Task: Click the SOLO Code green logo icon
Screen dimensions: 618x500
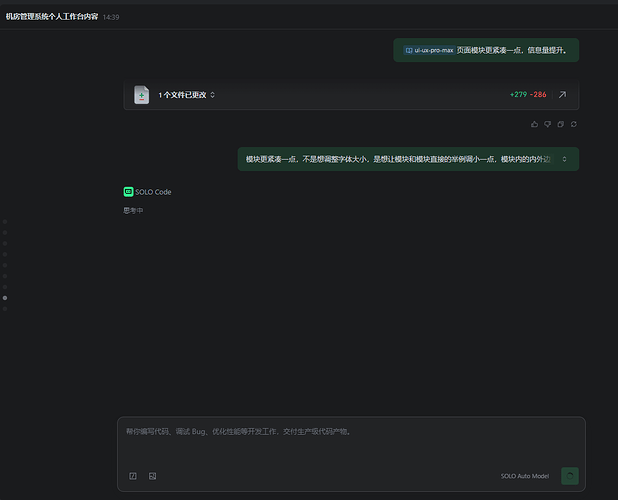Action: (x=128, y=191)
